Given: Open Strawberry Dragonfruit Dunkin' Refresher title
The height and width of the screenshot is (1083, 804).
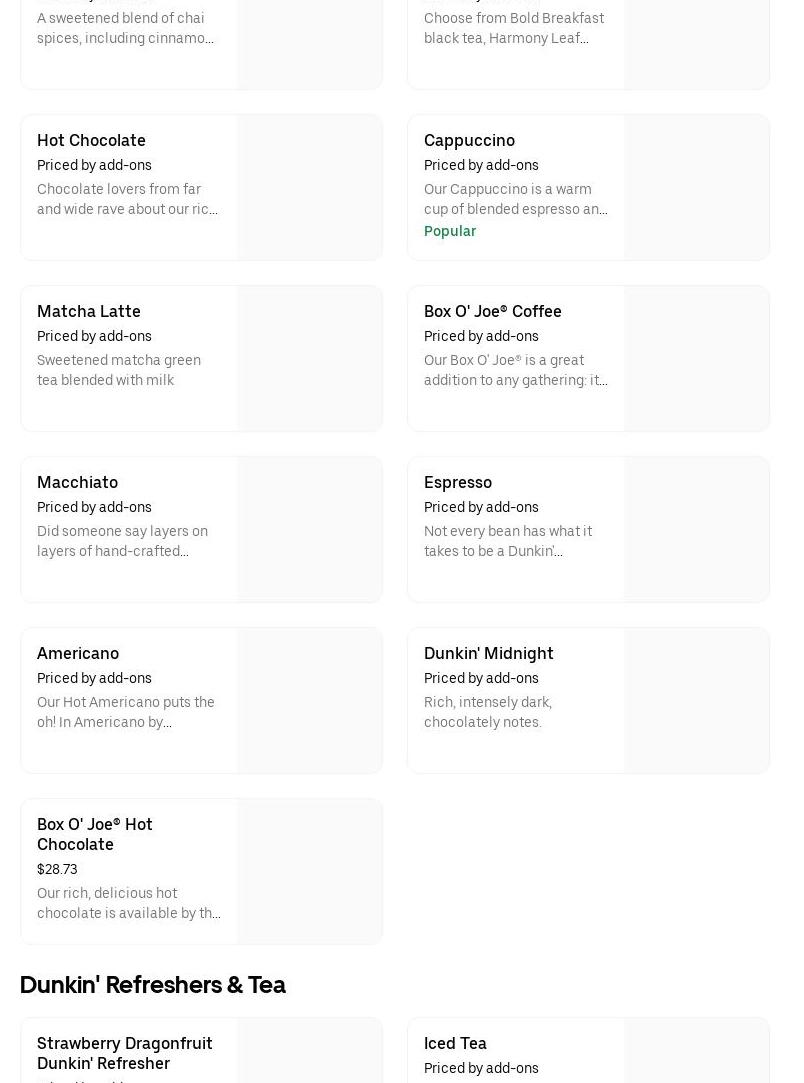Looking at the screenshot, I should [x=124, y=1053].
